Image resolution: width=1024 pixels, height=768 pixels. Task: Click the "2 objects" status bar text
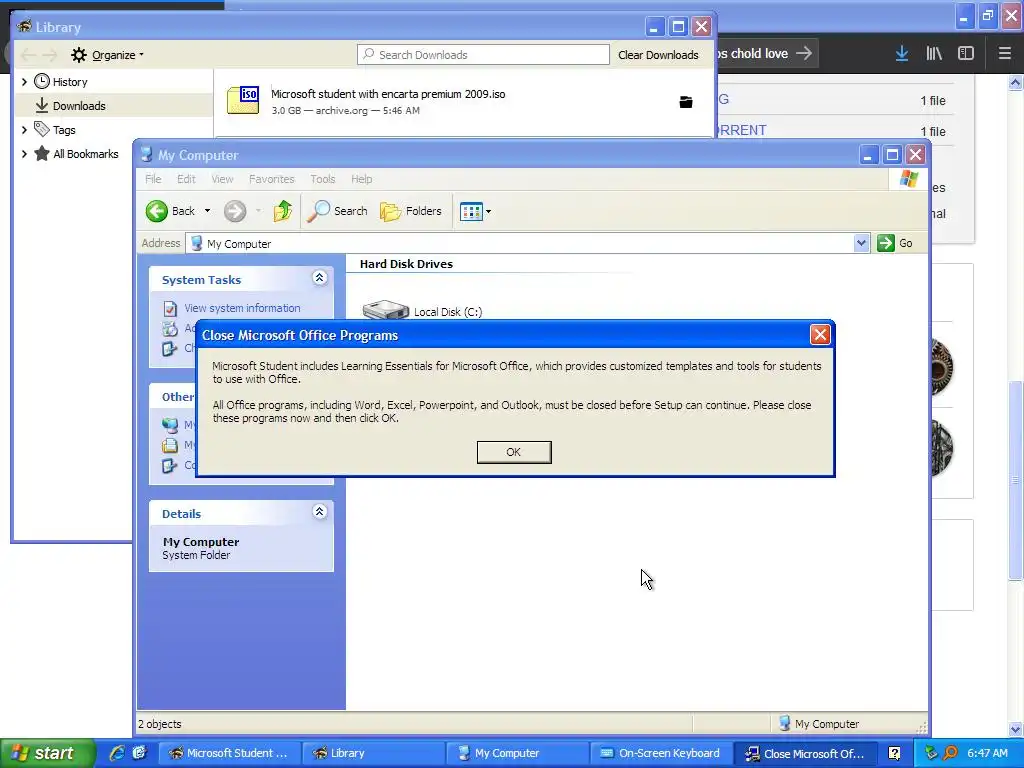160,724
